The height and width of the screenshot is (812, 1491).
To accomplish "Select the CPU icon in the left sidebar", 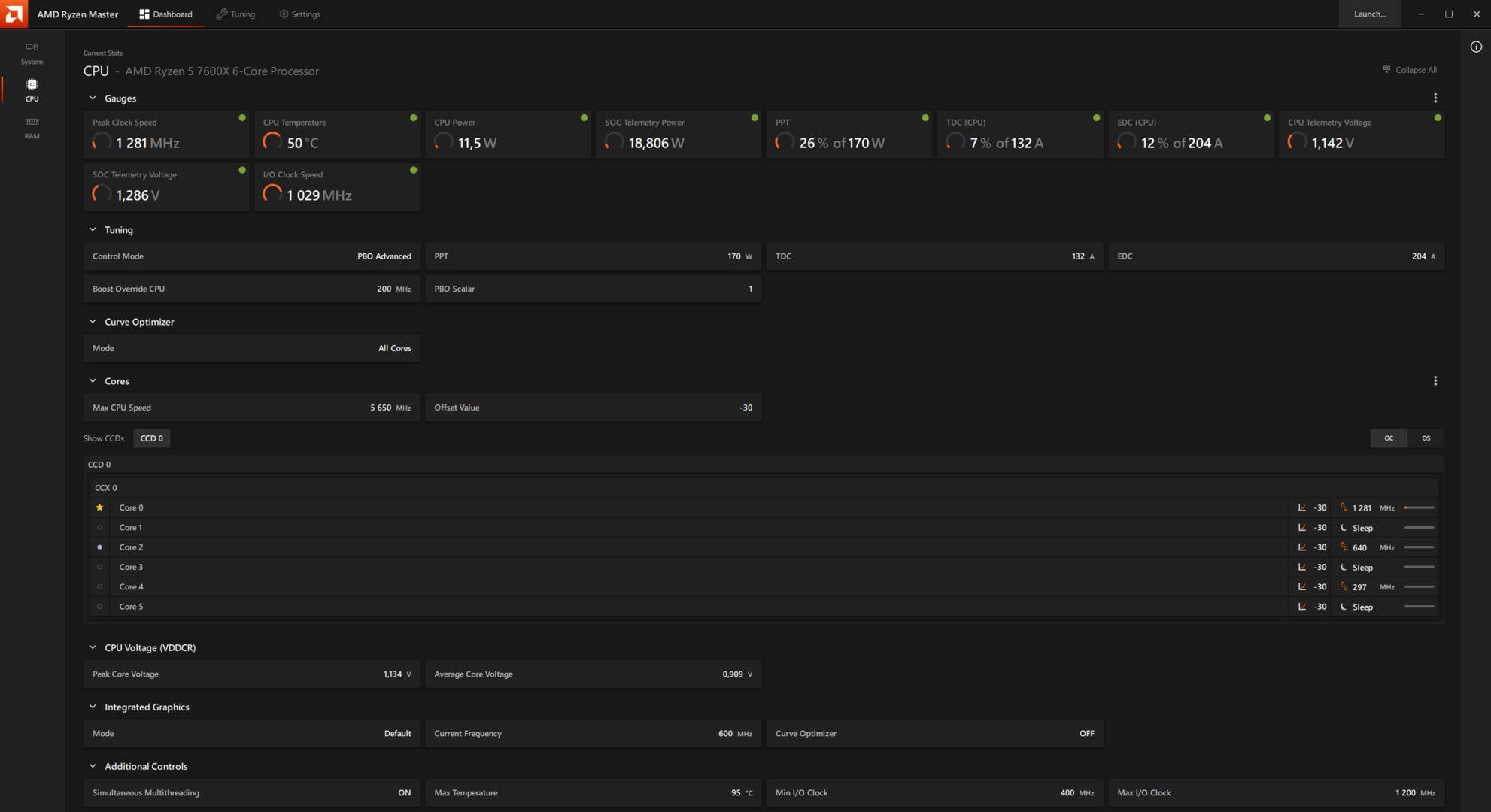I will pyautogui.click(x=32, y=89).
